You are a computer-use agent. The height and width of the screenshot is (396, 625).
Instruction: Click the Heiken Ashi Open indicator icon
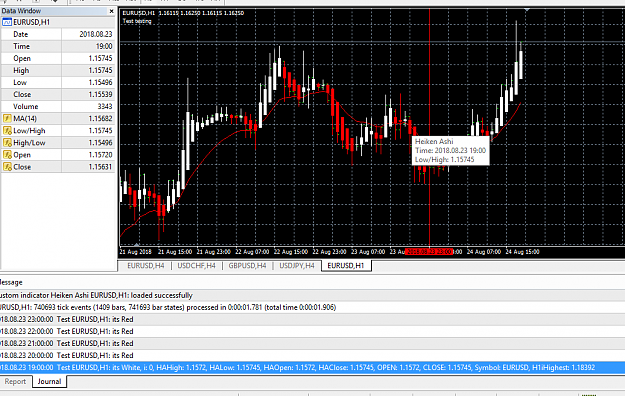(7, 155)
